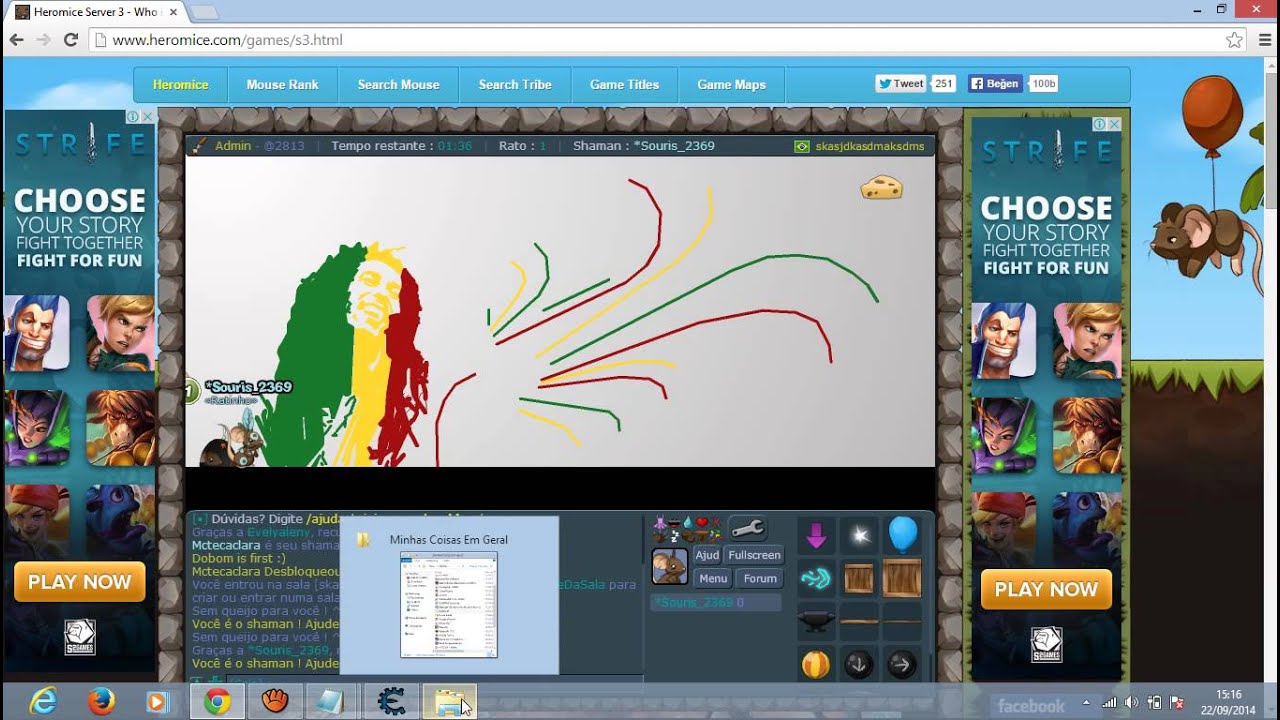1280x720 pixels.
Task: Bookmark the page with star icon
Action: [x=1234, y=40]
